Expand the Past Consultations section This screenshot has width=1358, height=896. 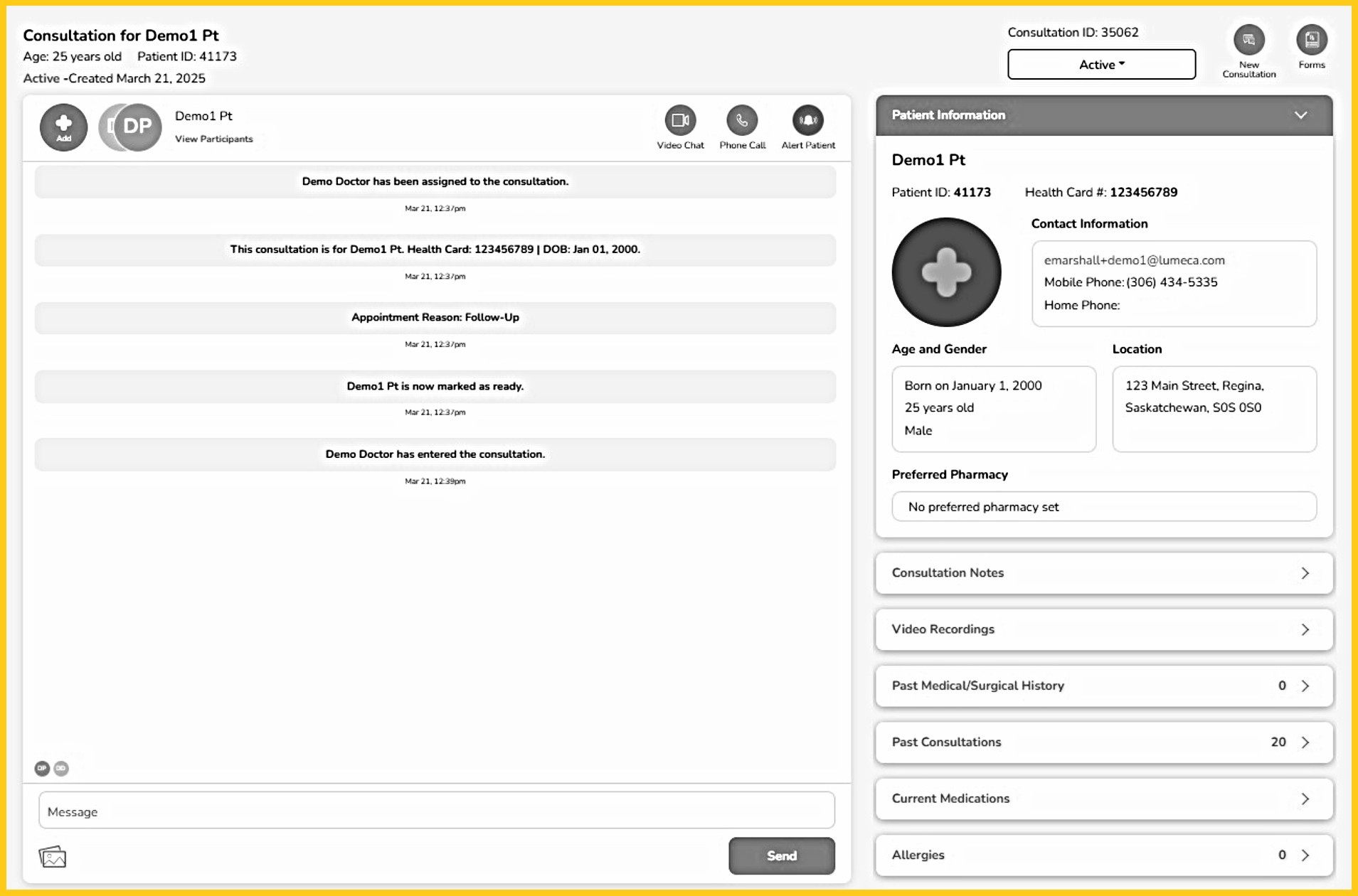pos(1104,742)
